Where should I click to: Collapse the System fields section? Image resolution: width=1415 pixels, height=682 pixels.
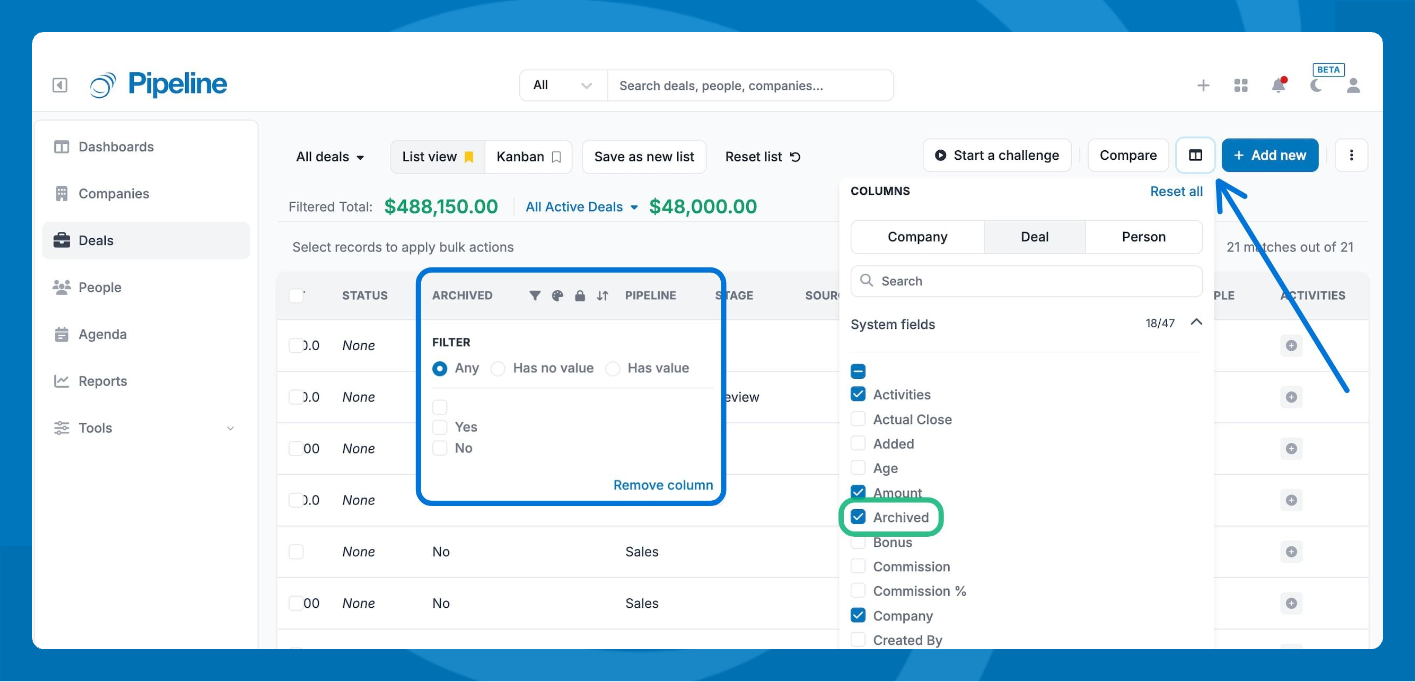(1196, 323)
